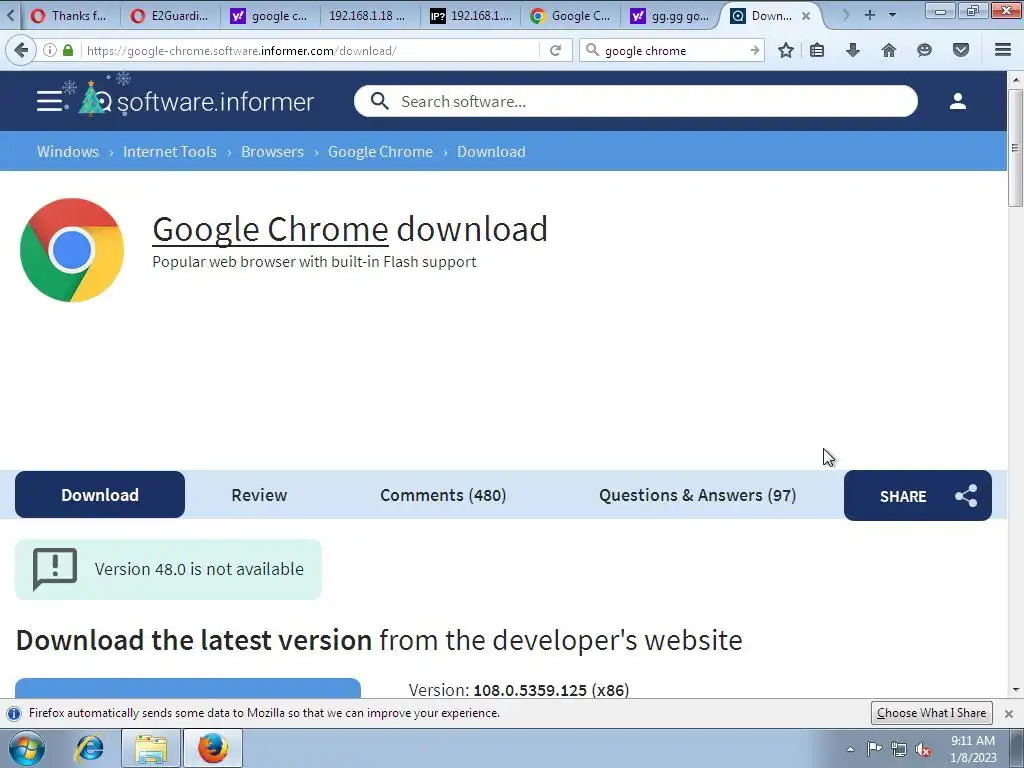Click the network tray icon

[899, 750]
